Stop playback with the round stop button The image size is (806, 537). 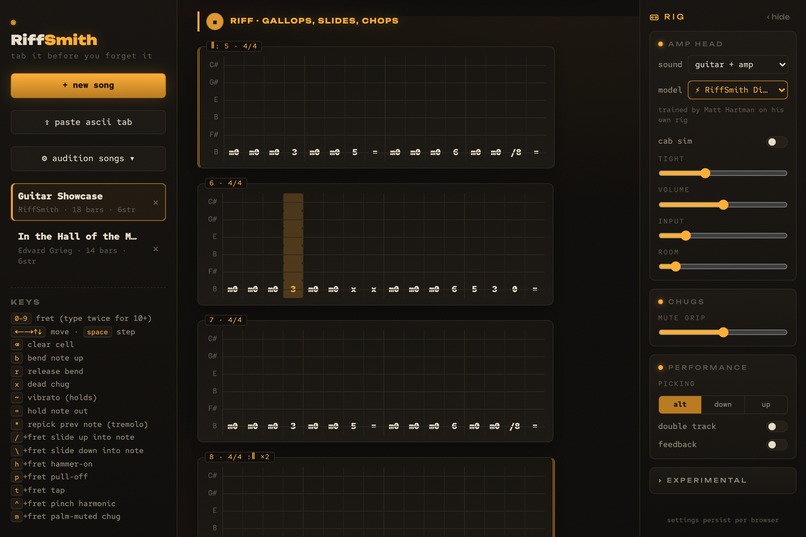214,22
